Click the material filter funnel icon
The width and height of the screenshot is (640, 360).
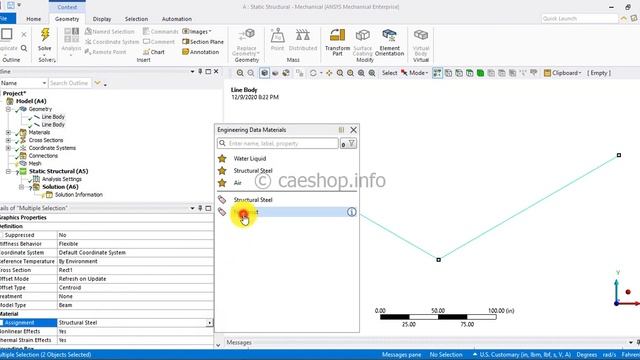351,143
